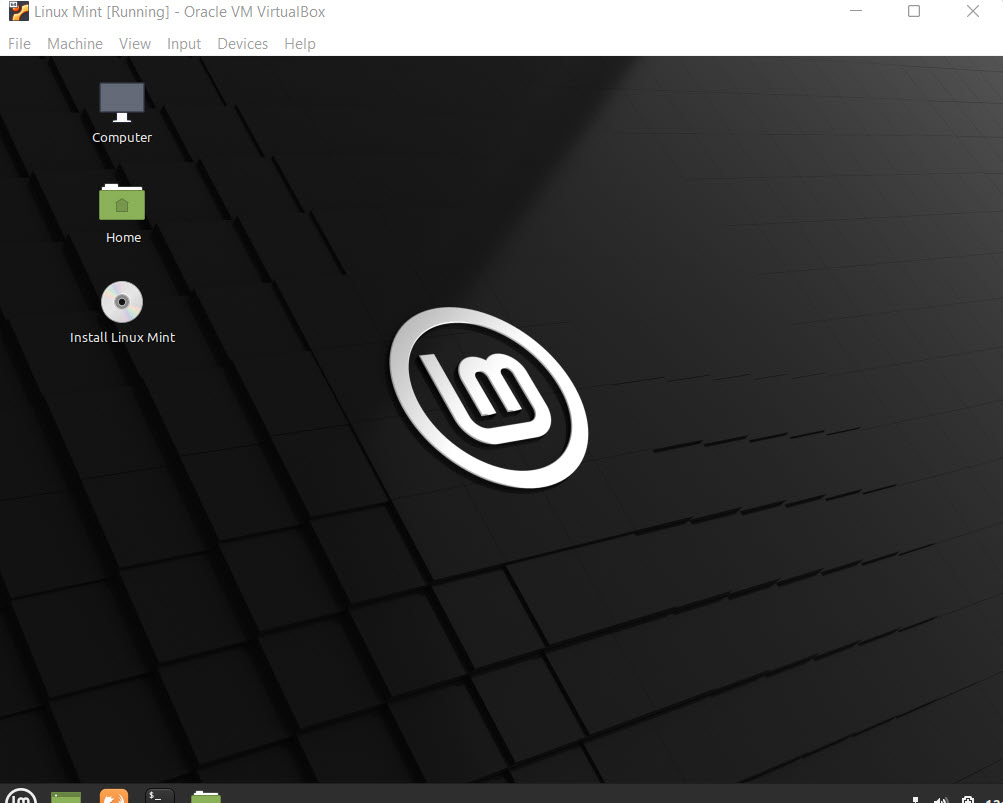Screen dimensions: 1003x803
Task: Click the Show Desktop panel icon
Action: point(66,797)
